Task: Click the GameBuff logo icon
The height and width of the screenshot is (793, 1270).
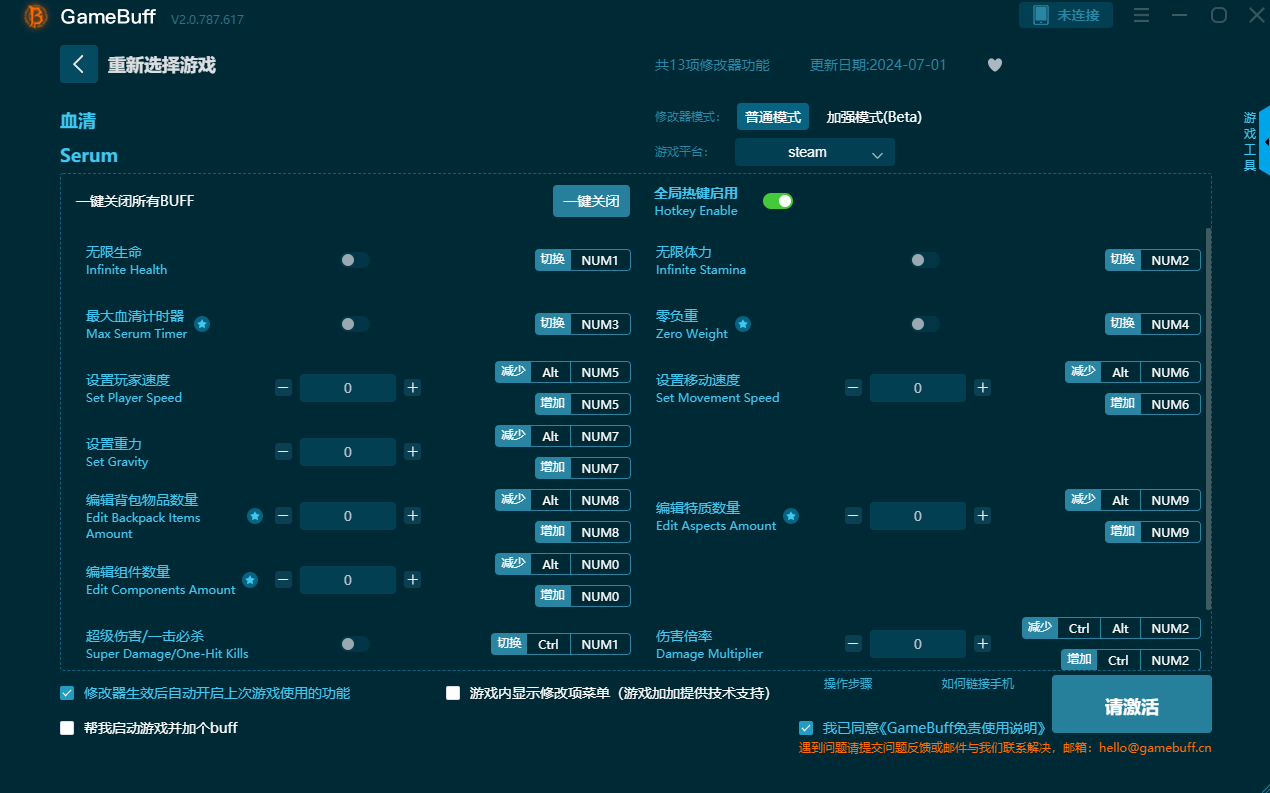Action: pos(36,16)
